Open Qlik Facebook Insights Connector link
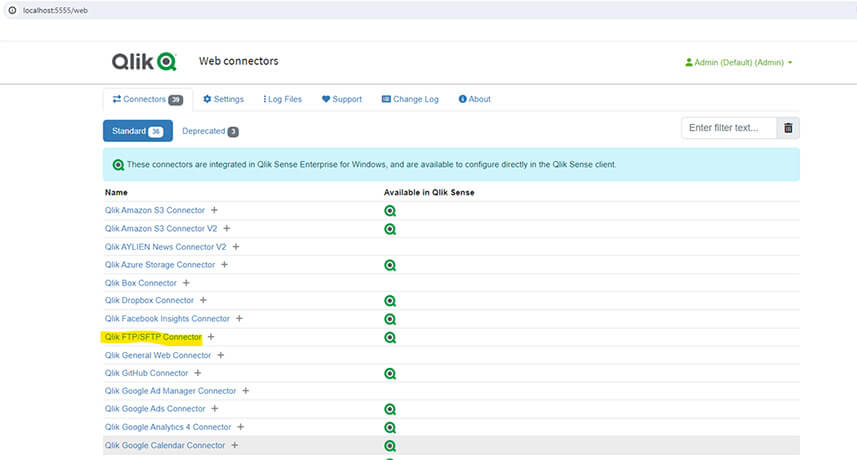This screenshot has width=857, height=460. pos(167,319)
